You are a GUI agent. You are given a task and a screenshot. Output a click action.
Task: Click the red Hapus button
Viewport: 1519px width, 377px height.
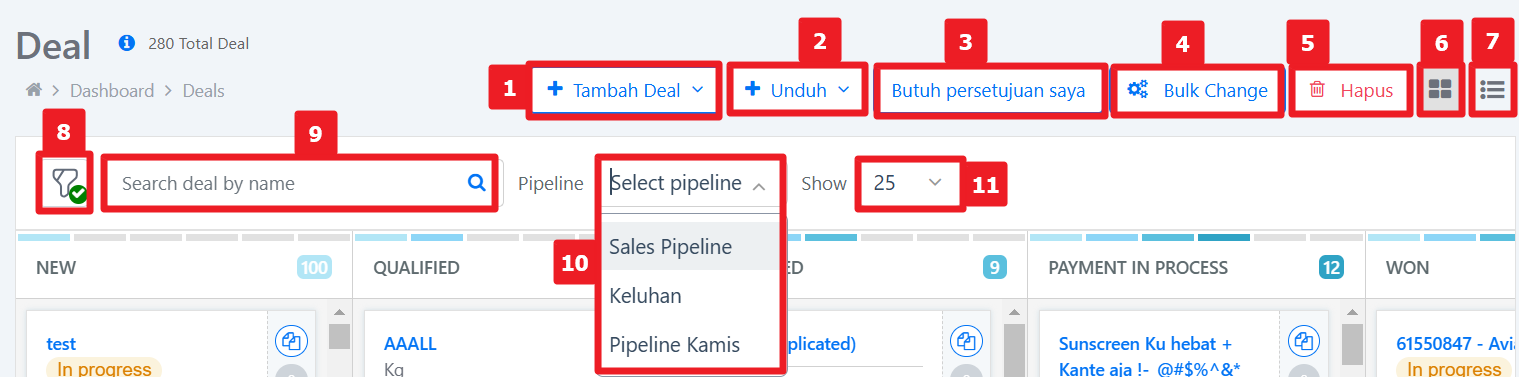1351,91
